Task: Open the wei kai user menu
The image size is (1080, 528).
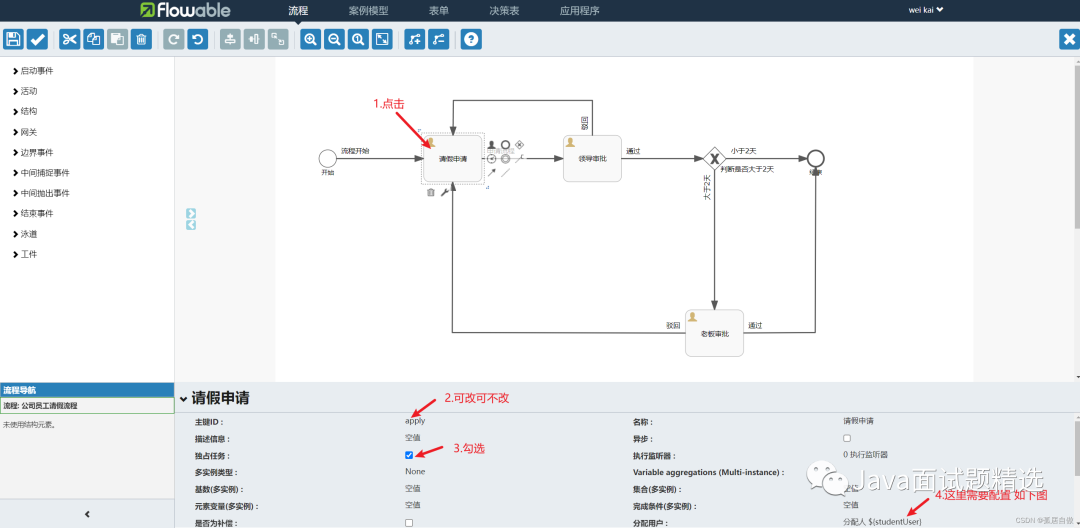Action: (x=925, y=10)
